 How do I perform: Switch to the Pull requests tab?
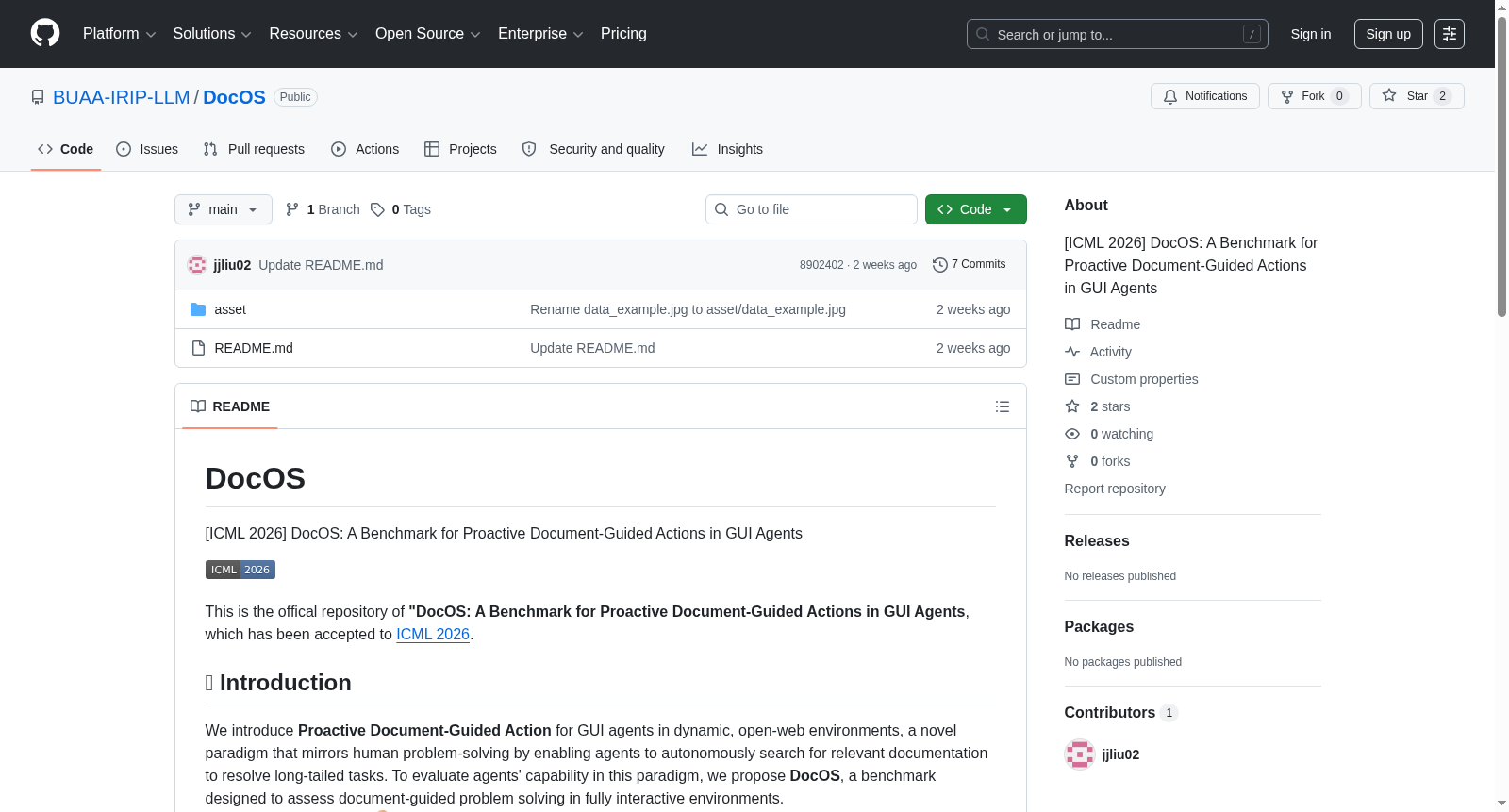point(254,149)
